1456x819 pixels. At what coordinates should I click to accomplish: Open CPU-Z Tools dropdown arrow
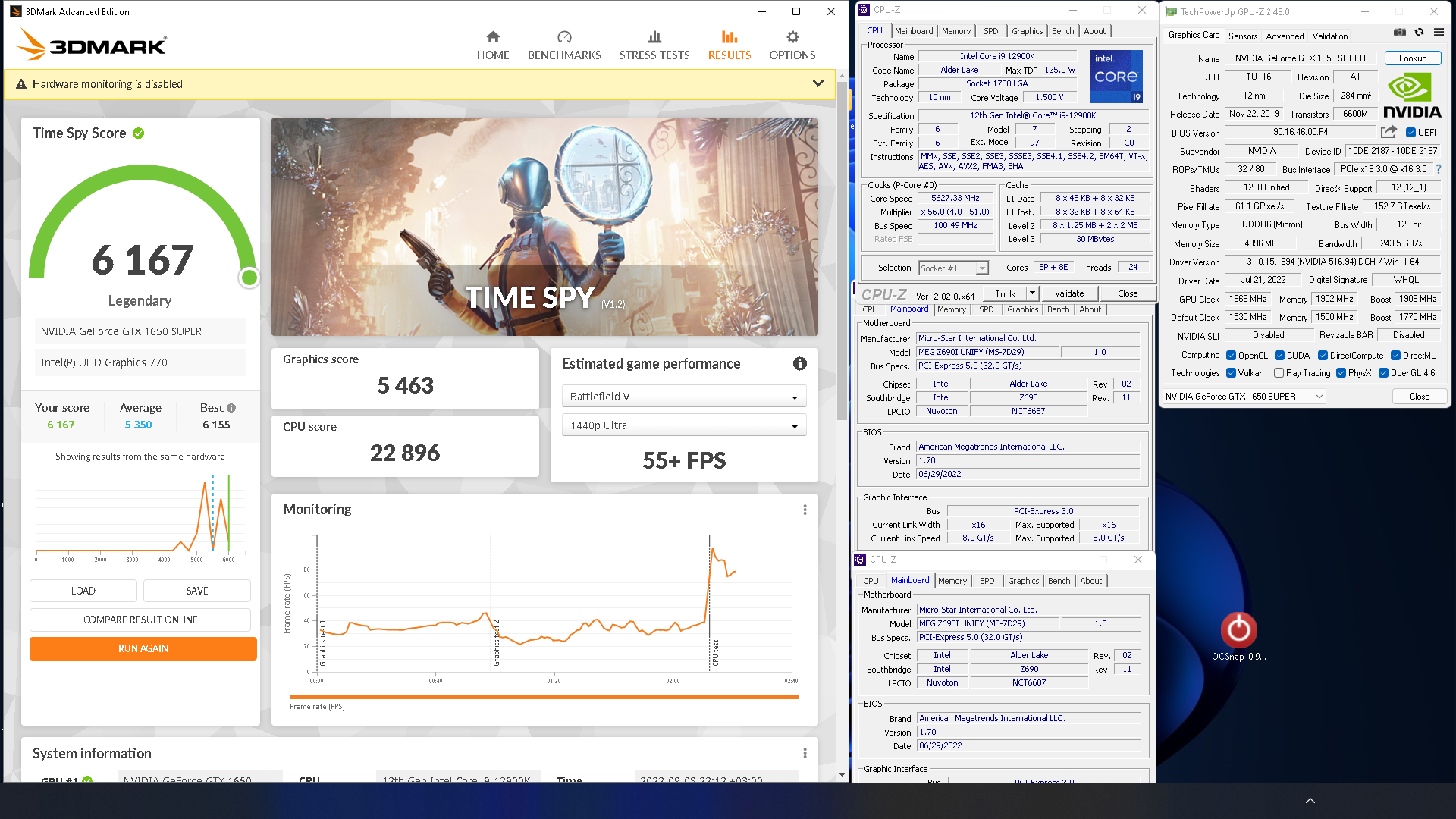[x=1031, y=293]
